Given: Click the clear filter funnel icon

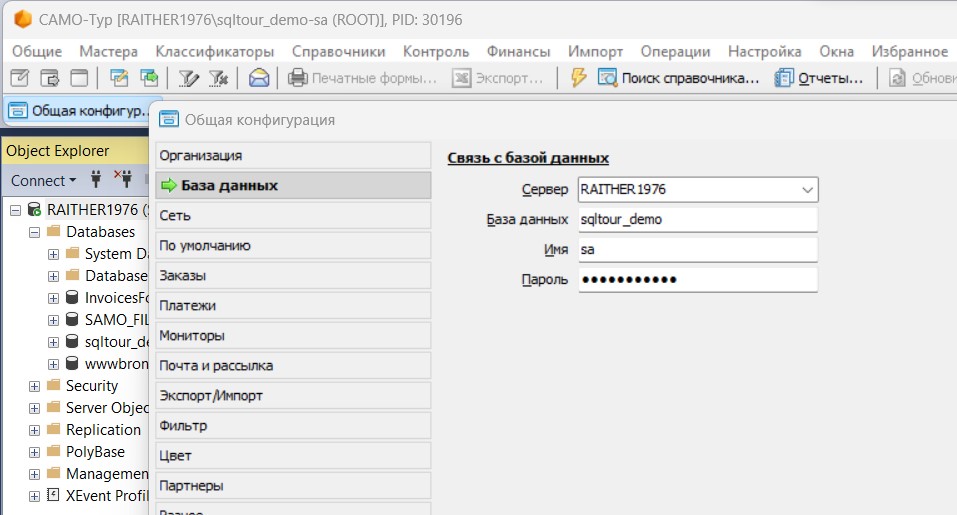Looking at the screenshot, I should click(x=219, y=78).
